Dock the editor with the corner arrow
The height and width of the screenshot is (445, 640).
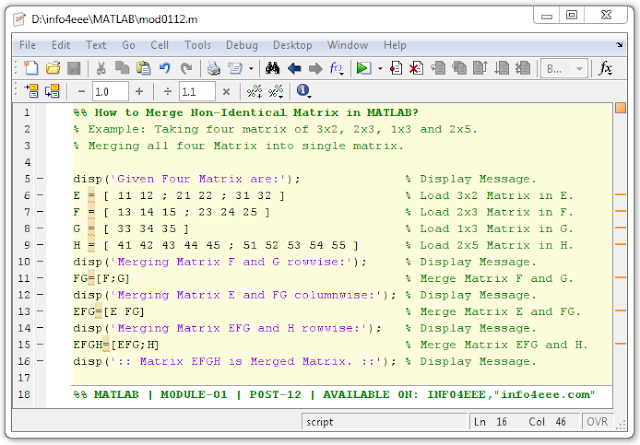(620, 44)
